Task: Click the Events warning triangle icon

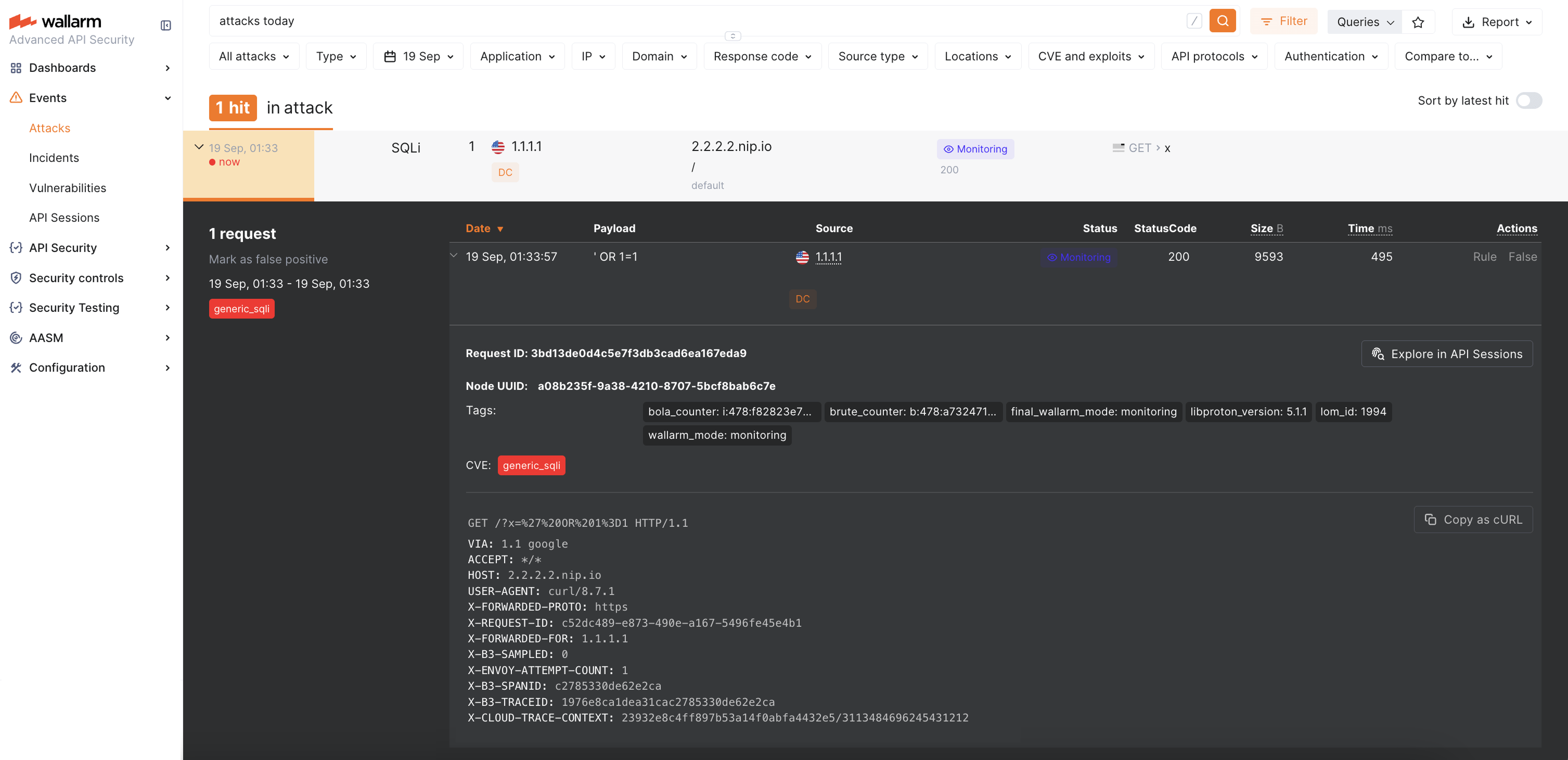Action: click(x=15, y=97)
